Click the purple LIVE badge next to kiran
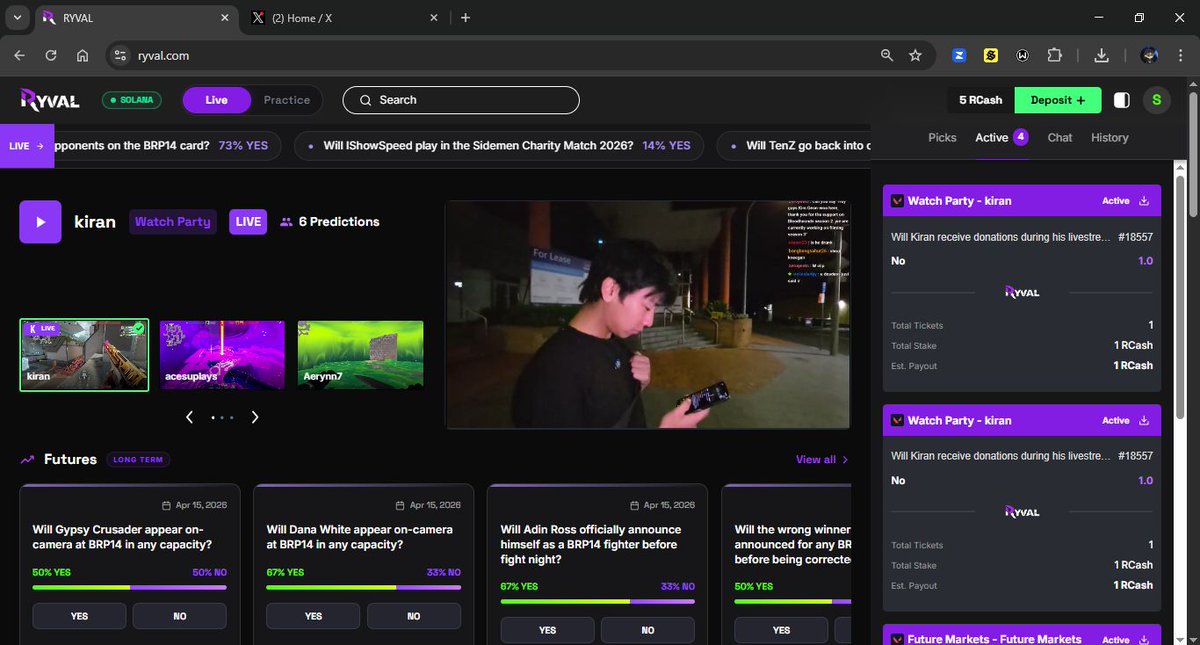The width and height of the screenshot is (1200, 645). (248, 222)
